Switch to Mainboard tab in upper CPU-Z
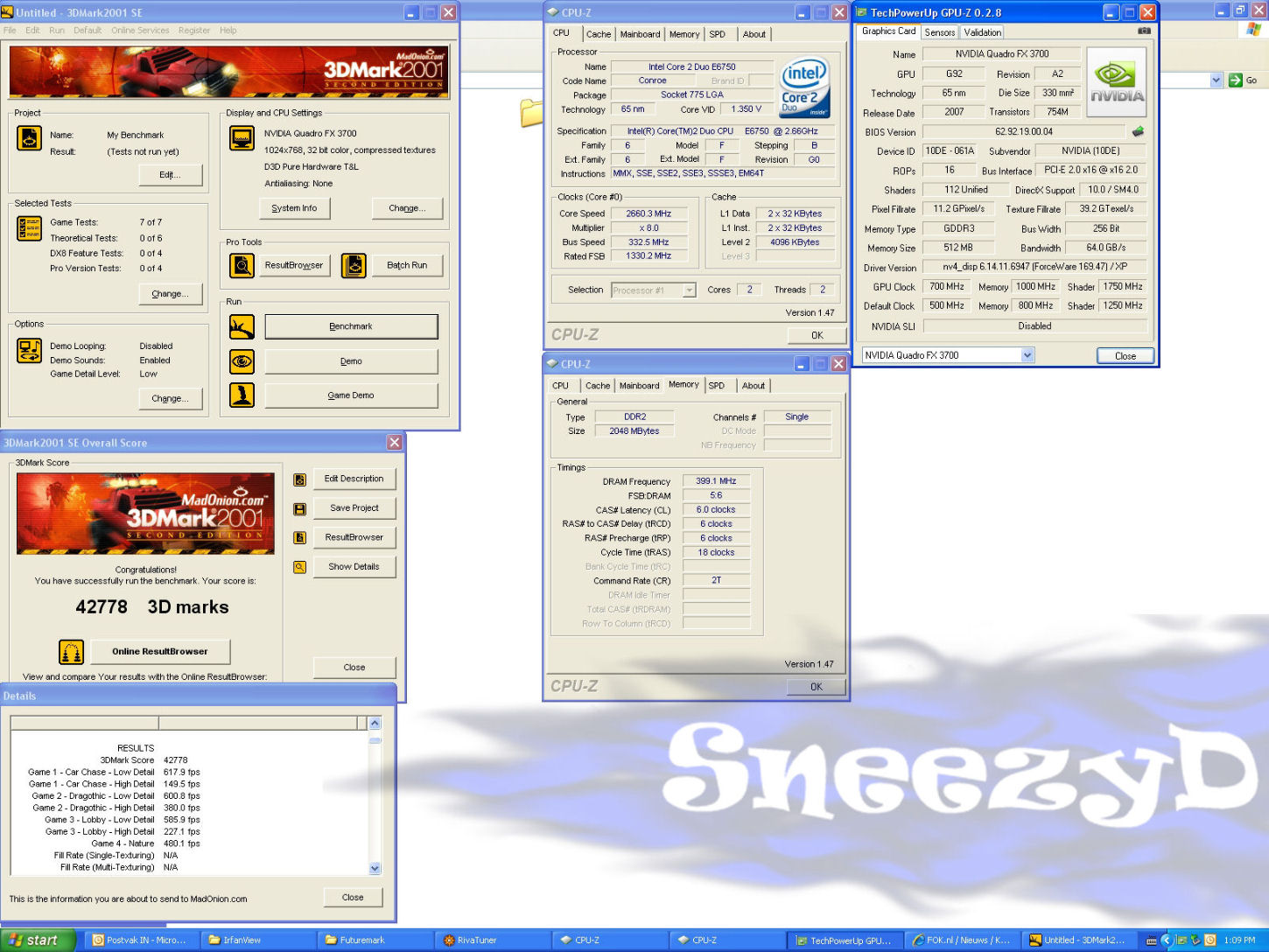This screenshot has height=952, width=1269. click(x=640, y=34)
